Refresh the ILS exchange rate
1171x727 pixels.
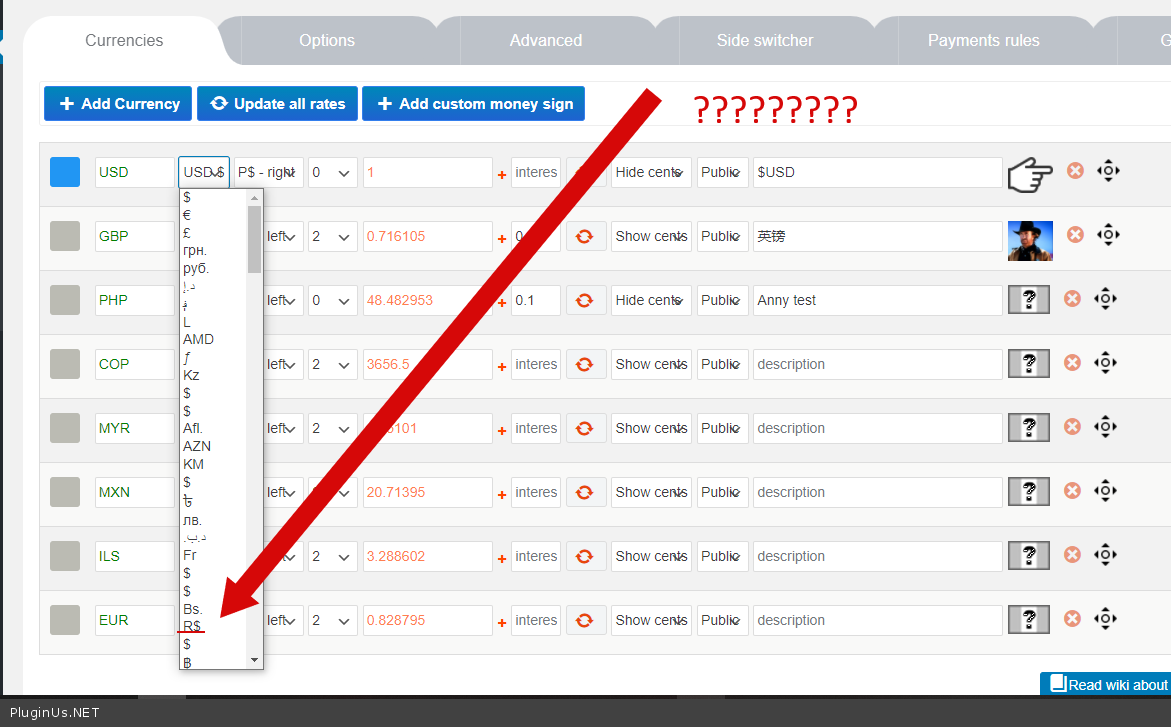[586, 556]
